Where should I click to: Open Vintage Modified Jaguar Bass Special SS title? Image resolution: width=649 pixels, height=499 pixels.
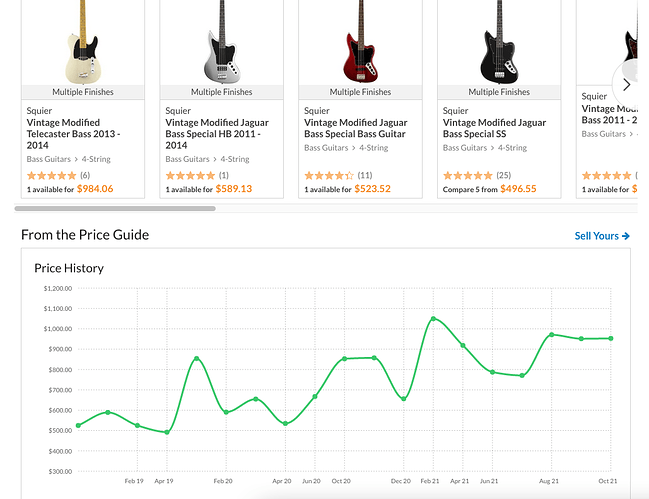click(494, 128)
